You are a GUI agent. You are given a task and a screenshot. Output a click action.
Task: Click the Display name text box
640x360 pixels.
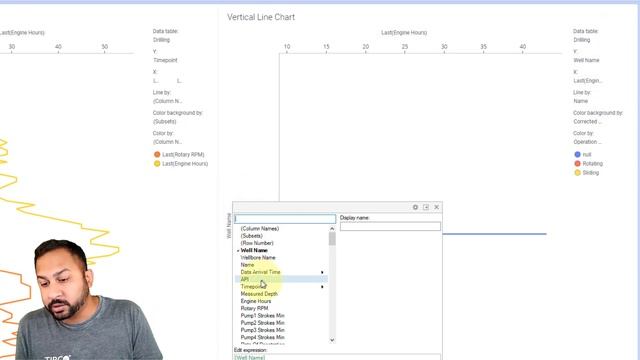click(x=390, y=227)
